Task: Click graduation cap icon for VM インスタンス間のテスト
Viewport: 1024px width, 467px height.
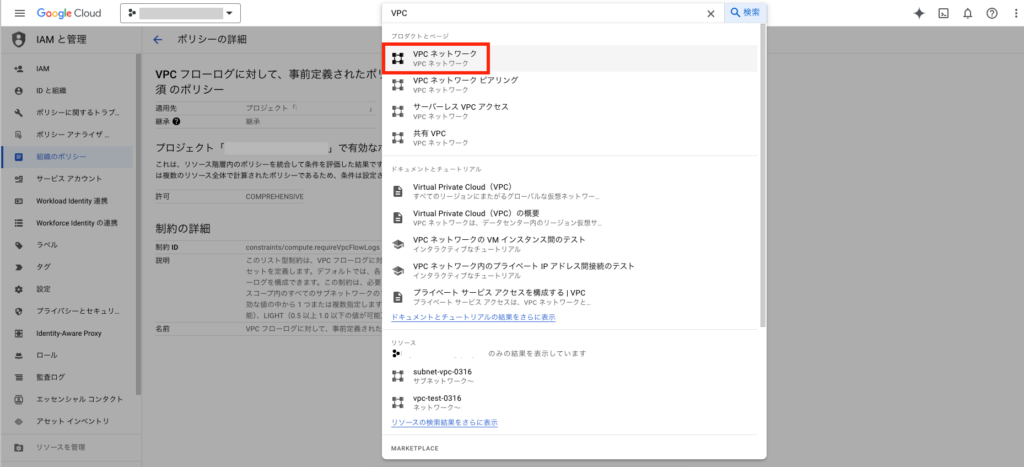Action: point(397,244)
